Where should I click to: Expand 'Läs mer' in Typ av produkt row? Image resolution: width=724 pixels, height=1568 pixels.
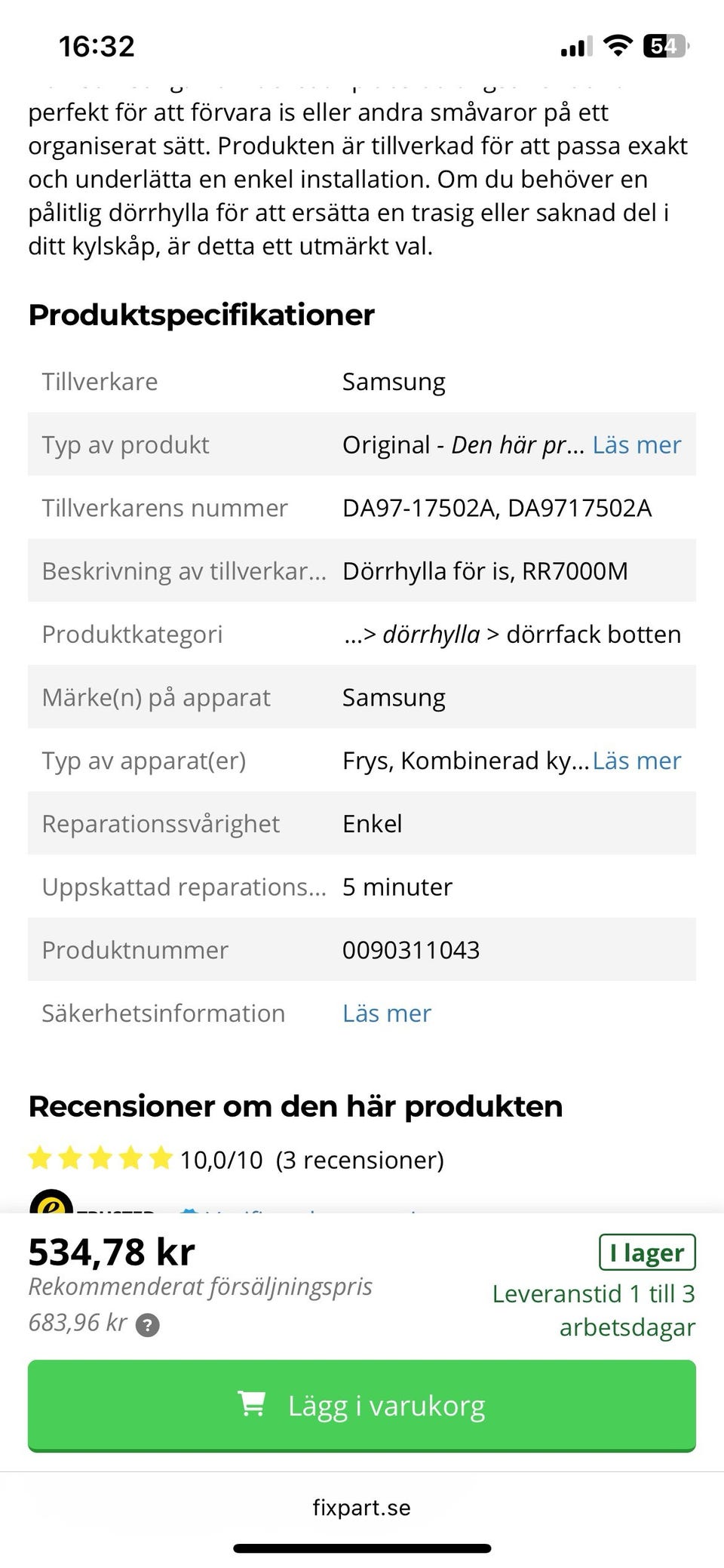tap(637, 444)
